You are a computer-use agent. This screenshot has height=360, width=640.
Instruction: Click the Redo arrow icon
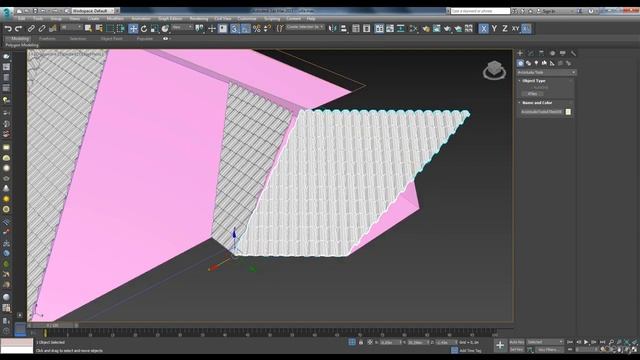pyautogui.click(x=18, y=29)
